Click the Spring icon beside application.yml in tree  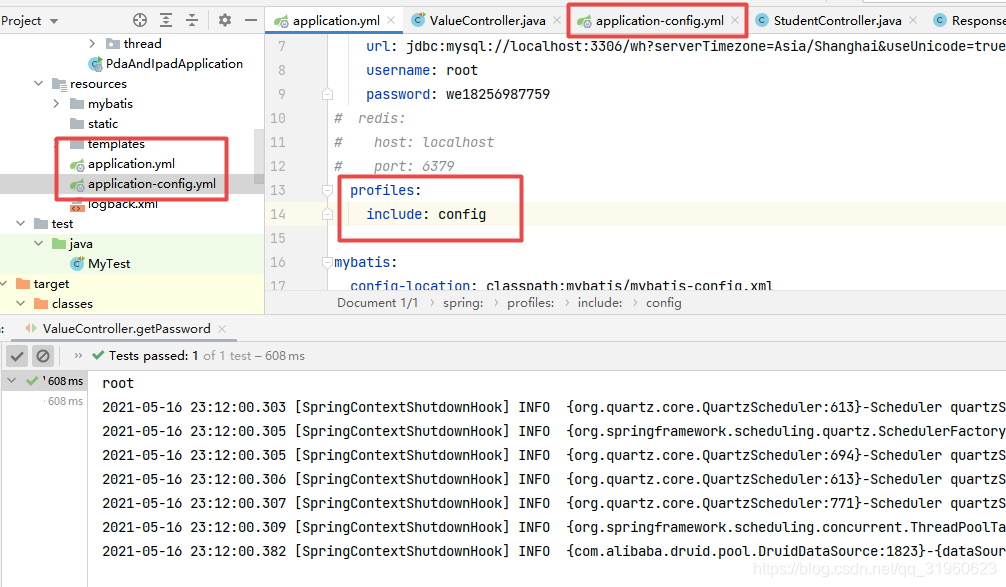coord(78,164)
